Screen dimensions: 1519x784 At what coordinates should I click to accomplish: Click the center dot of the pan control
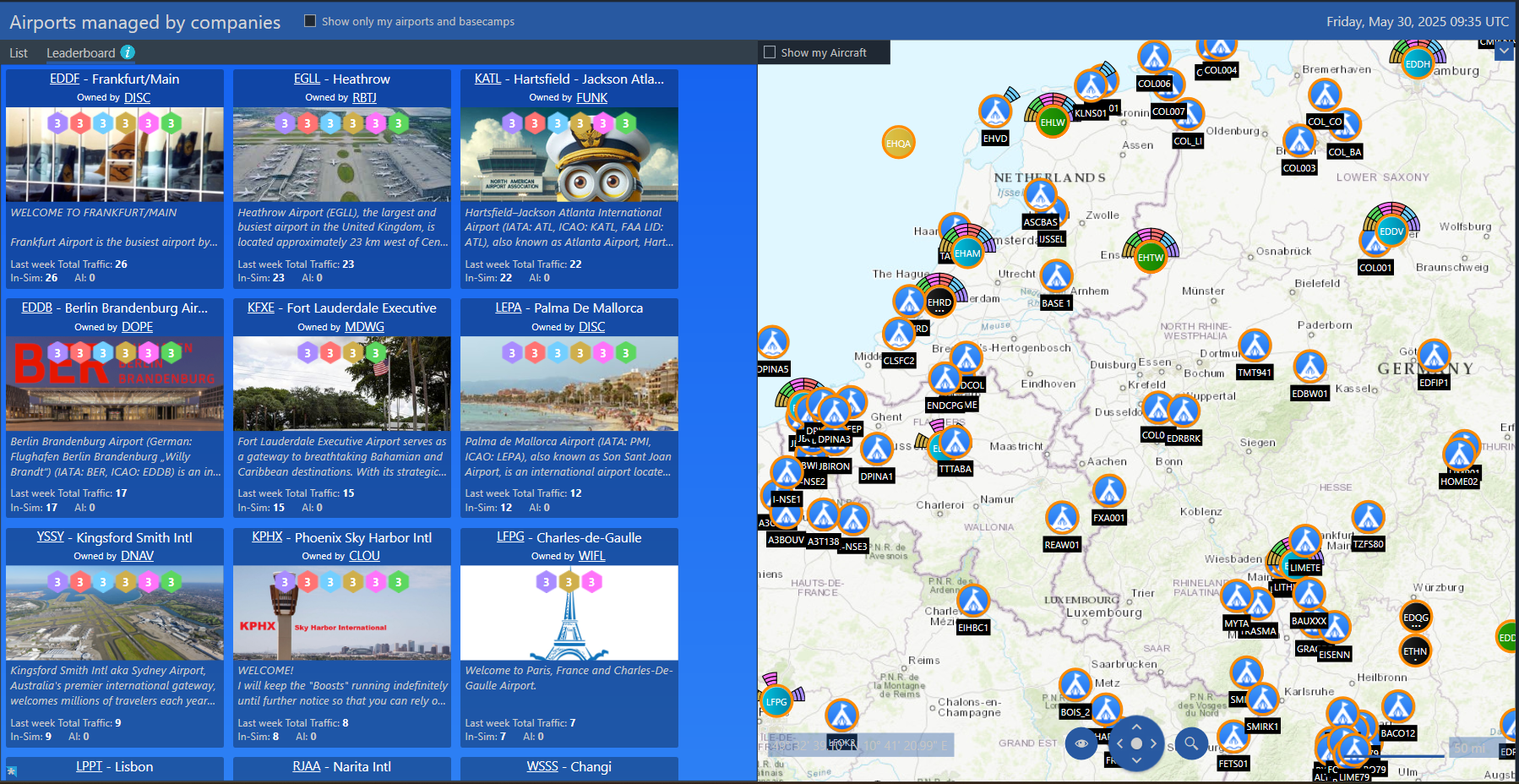pos(1136,743)
